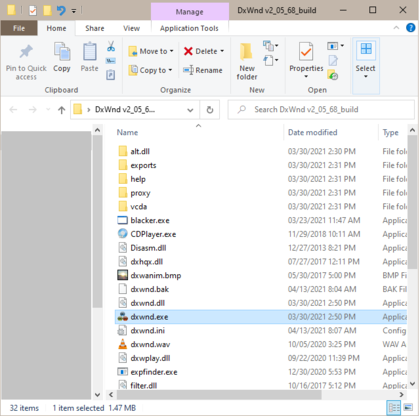Go up one folder level
The image size is (420, 416).
click(61, 110)
